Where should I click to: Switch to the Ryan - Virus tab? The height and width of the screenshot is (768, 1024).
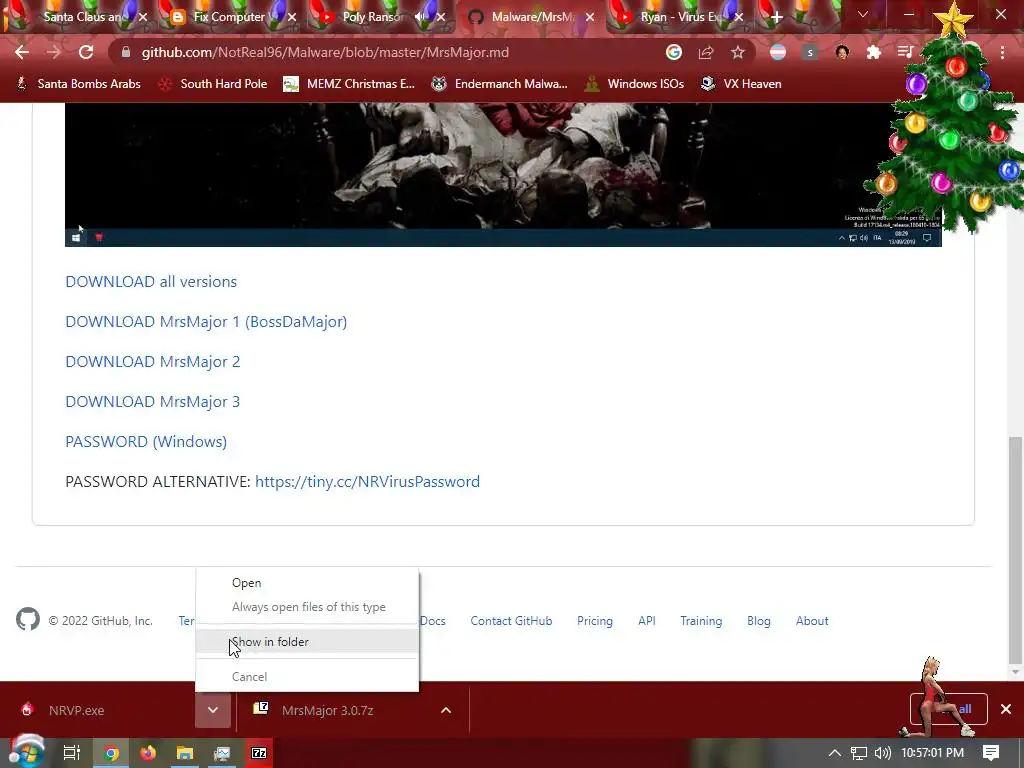[x=679, y=17]
